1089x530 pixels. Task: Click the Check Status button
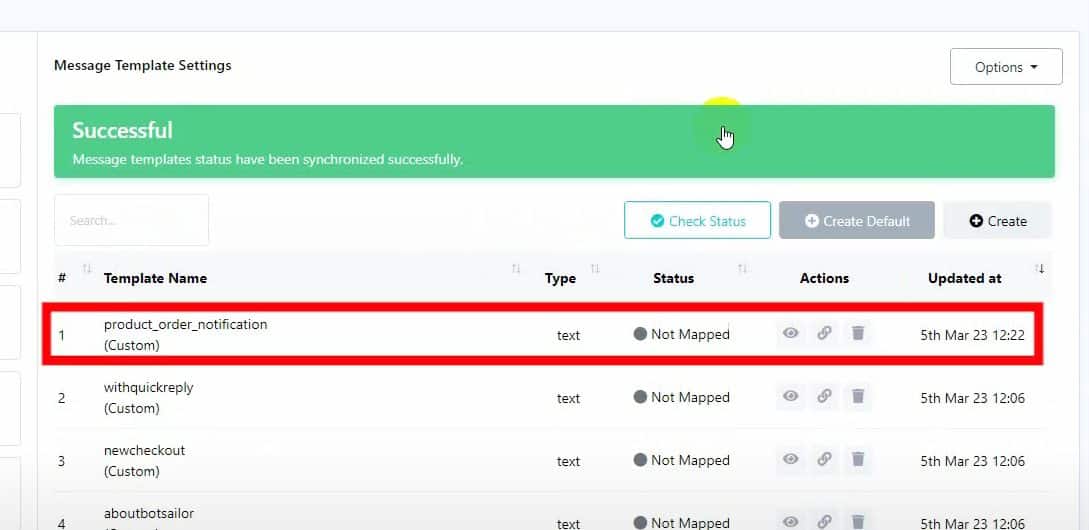click(x=697, y=221)
